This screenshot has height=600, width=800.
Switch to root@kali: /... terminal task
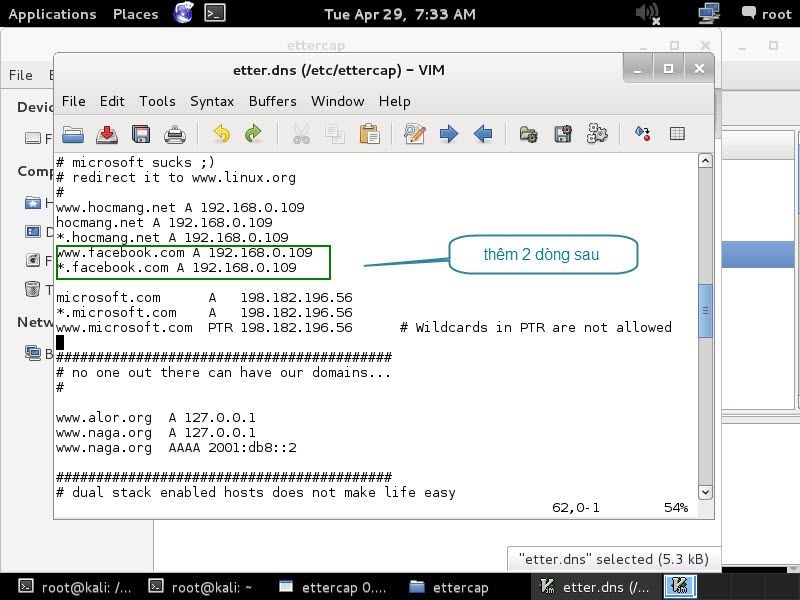click(x=75, y=587)
